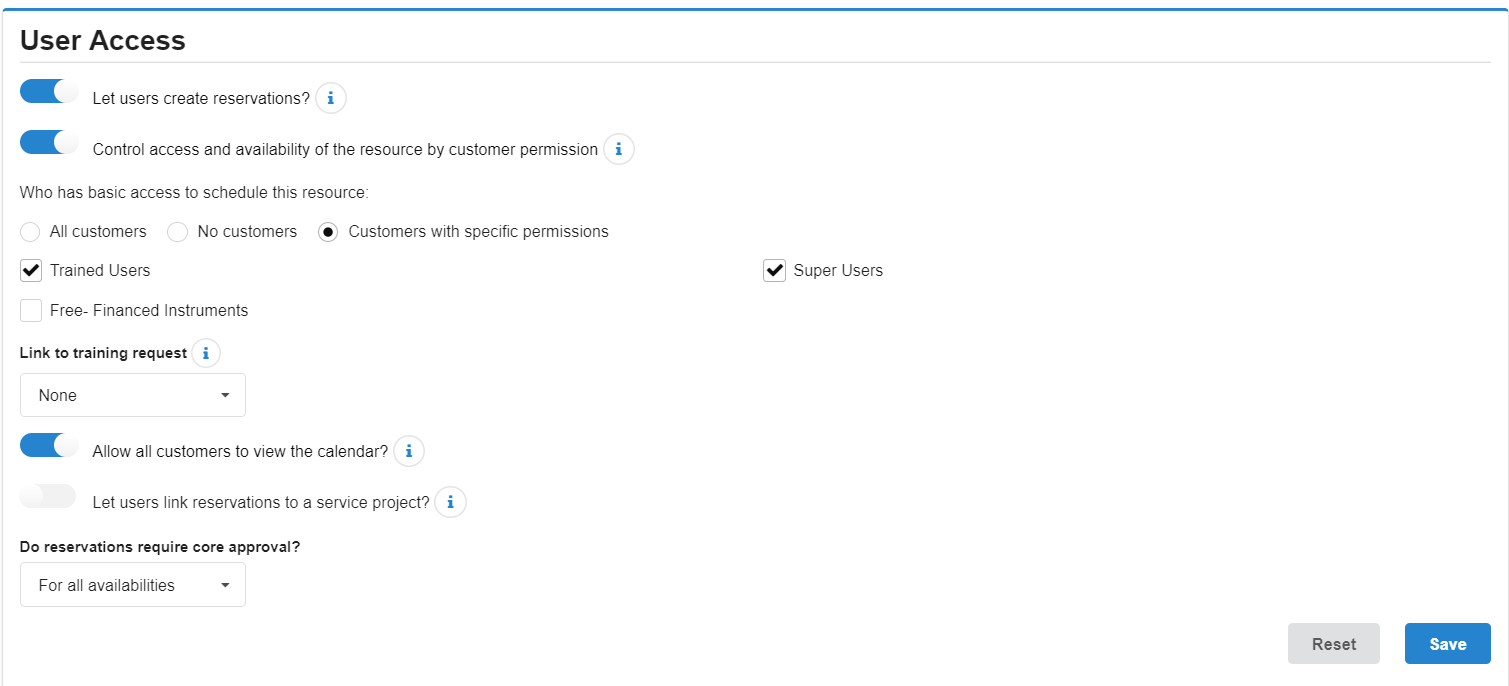Click info icon for calendar viewing option
1509x686 pixels.
(409, 451)
